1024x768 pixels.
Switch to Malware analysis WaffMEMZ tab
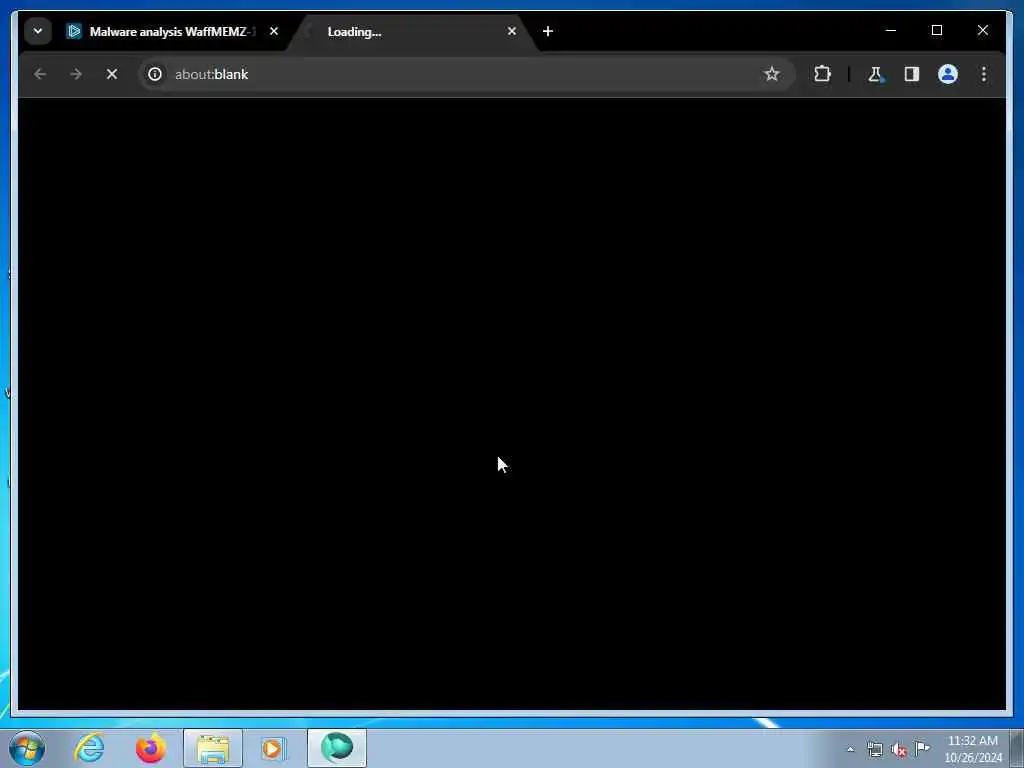tap(162, 31)
